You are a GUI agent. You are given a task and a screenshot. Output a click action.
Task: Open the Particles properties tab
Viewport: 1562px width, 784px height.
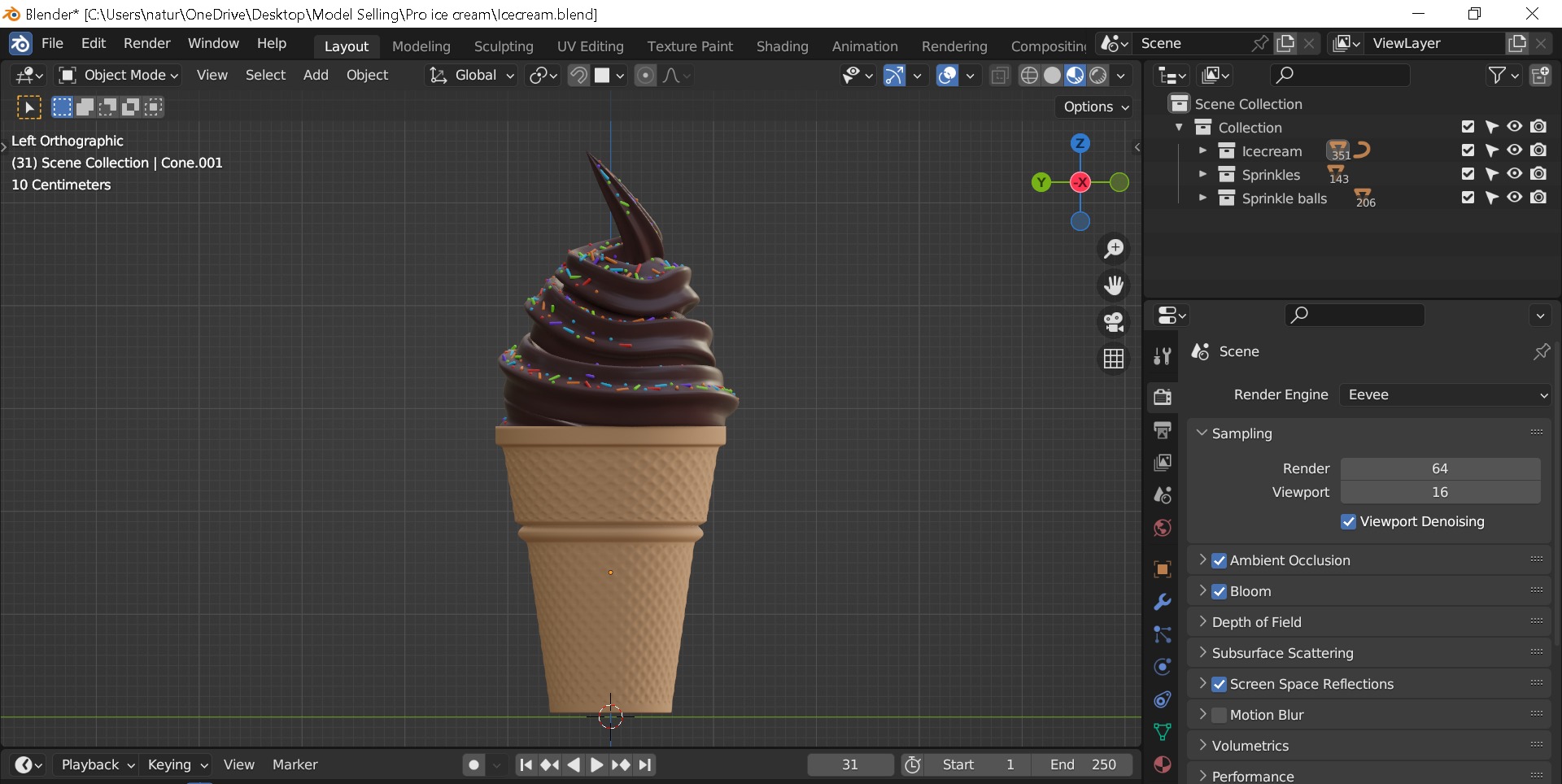(x=1163, y=634)
